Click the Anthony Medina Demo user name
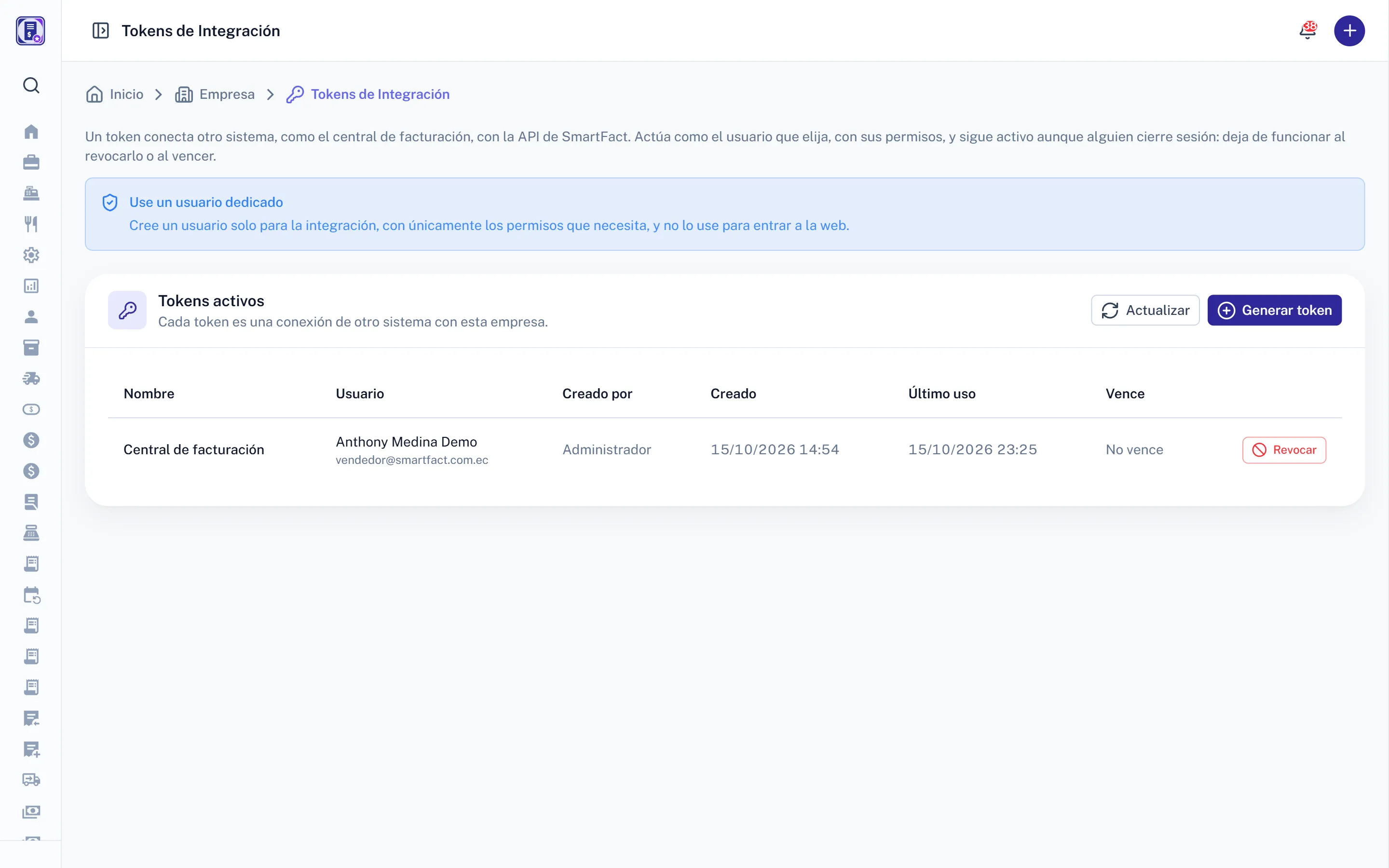The image size is (1389, 868). coord(407,441)
